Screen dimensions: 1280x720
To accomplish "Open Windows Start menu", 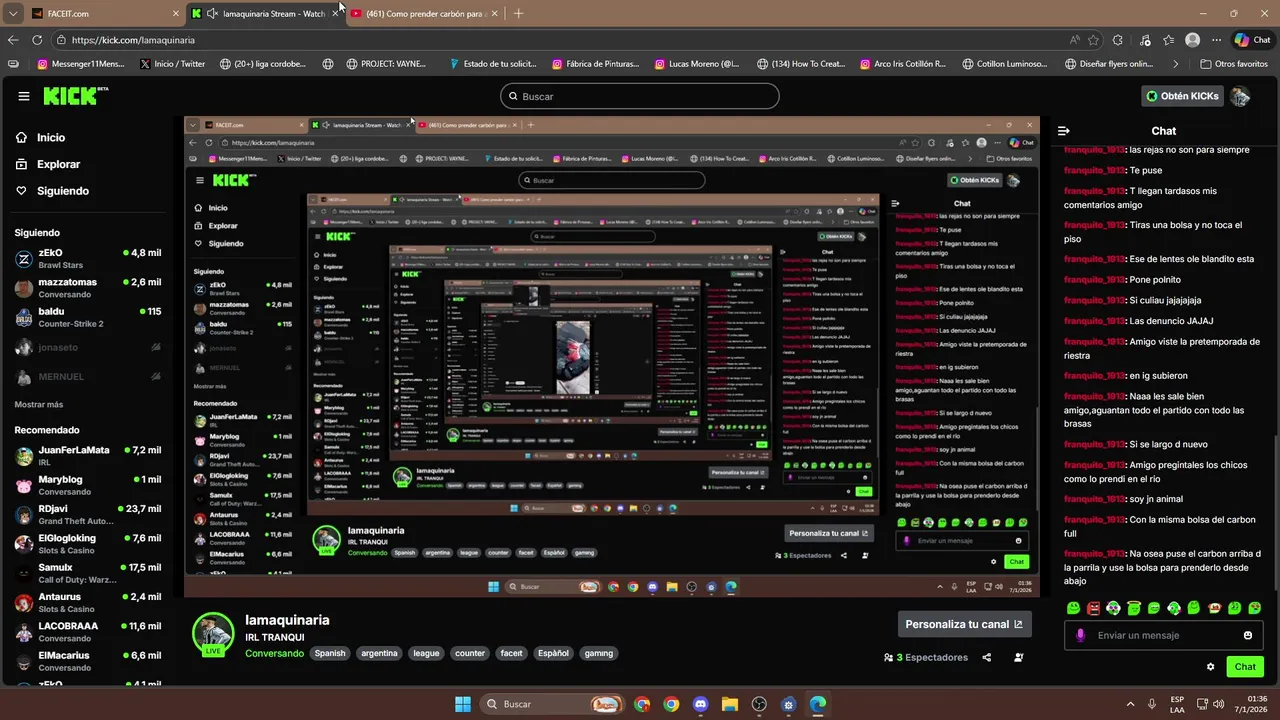I will 463,704.
